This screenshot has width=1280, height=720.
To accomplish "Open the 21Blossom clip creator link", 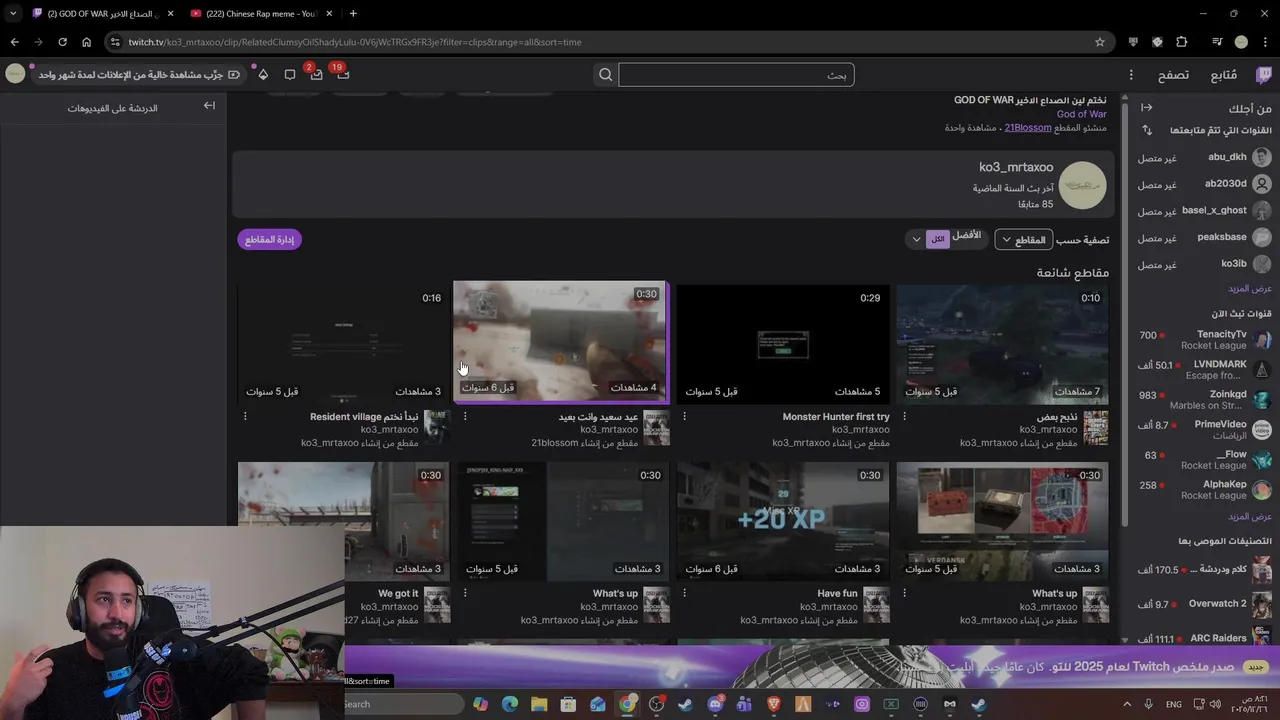I will click(1028, 128).
